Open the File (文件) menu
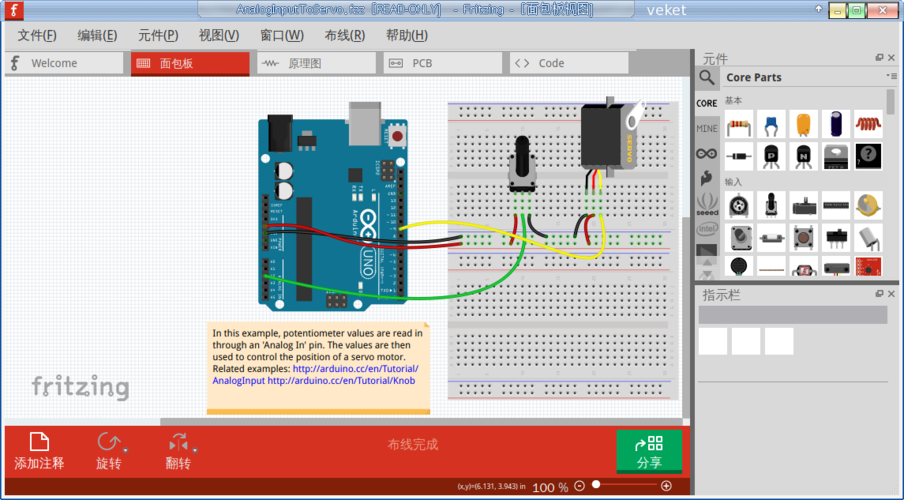The height and width of the screenshot is (500, 904). (x=37, y=36)
